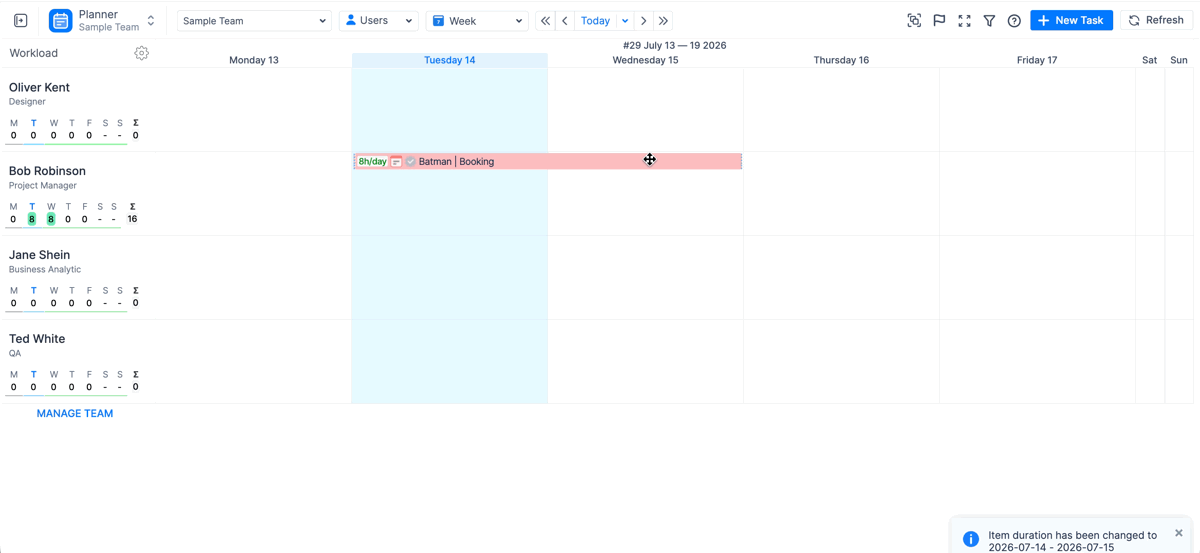
Task: Click Ted White's QA role label
Action: point(15,354)
